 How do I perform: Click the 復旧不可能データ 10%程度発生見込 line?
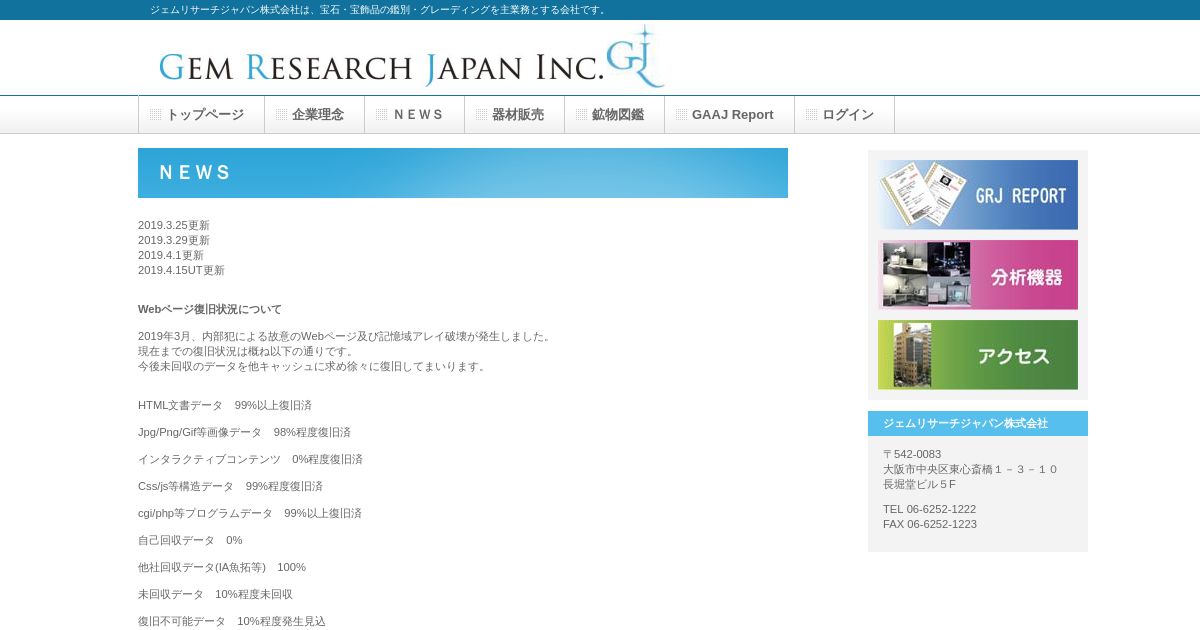pos(232,622)
